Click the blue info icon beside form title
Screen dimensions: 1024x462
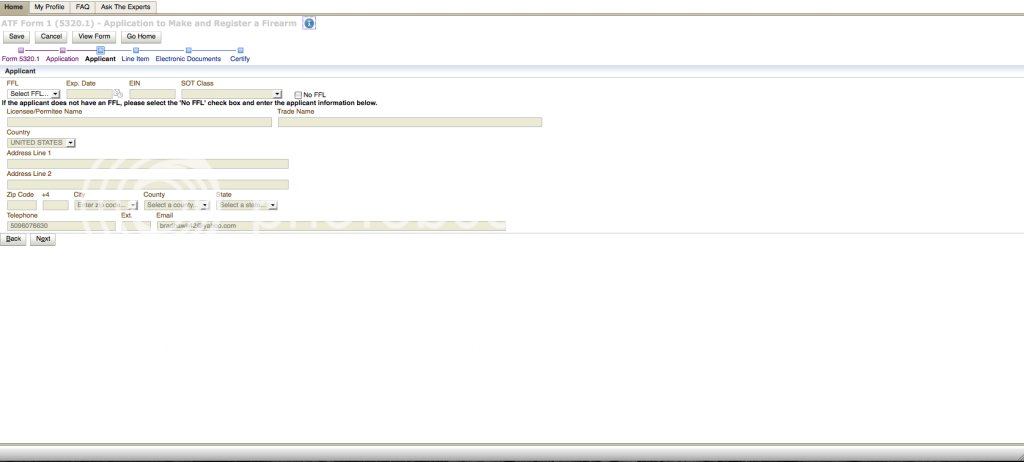point(309,22)
